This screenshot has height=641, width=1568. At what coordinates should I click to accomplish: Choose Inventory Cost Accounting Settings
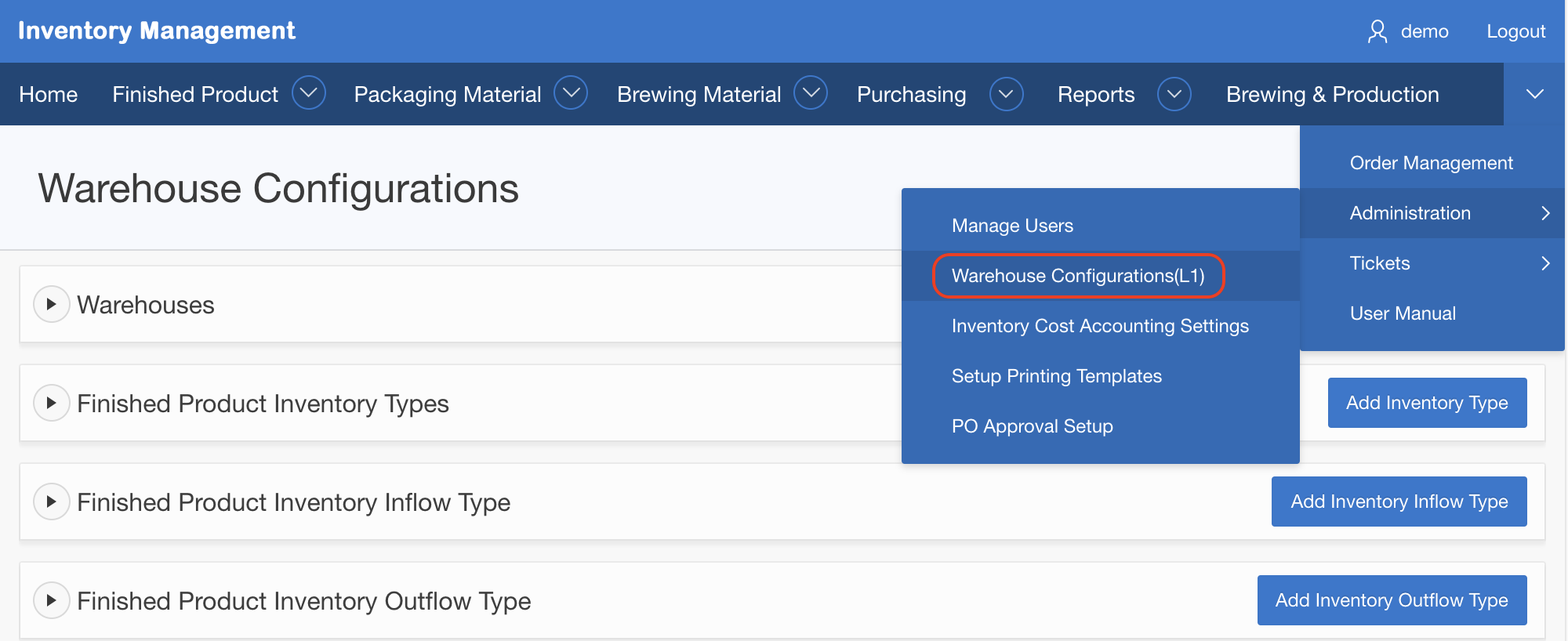coord(1100,326)
